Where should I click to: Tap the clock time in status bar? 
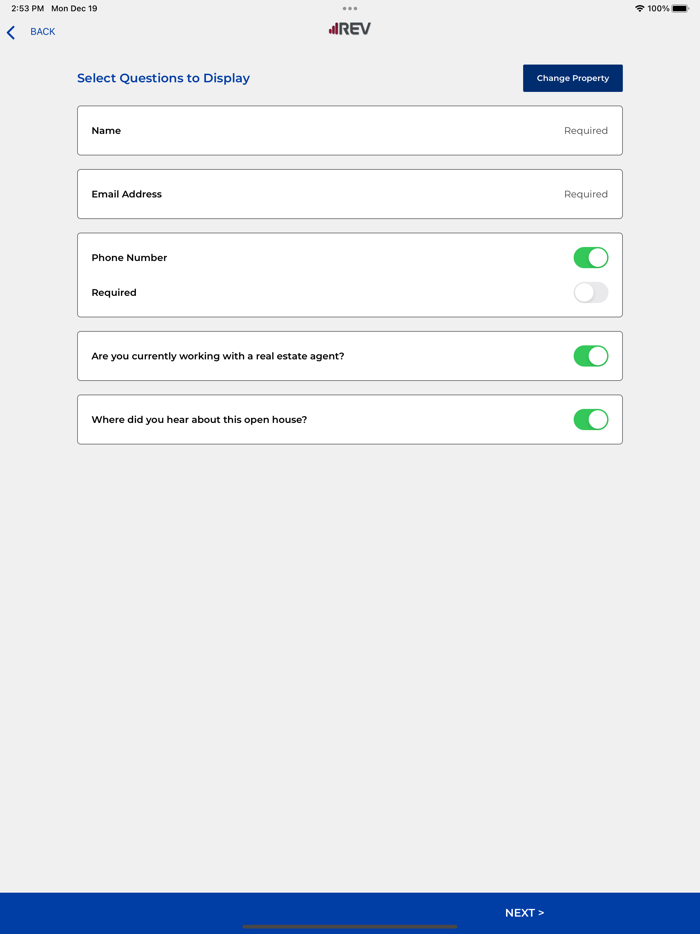tap(27, 8)
